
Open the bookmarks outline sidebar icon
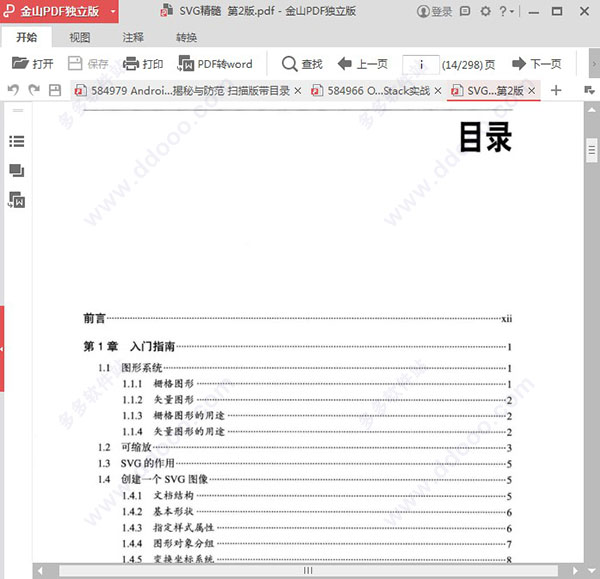click(x=17, y=141)
